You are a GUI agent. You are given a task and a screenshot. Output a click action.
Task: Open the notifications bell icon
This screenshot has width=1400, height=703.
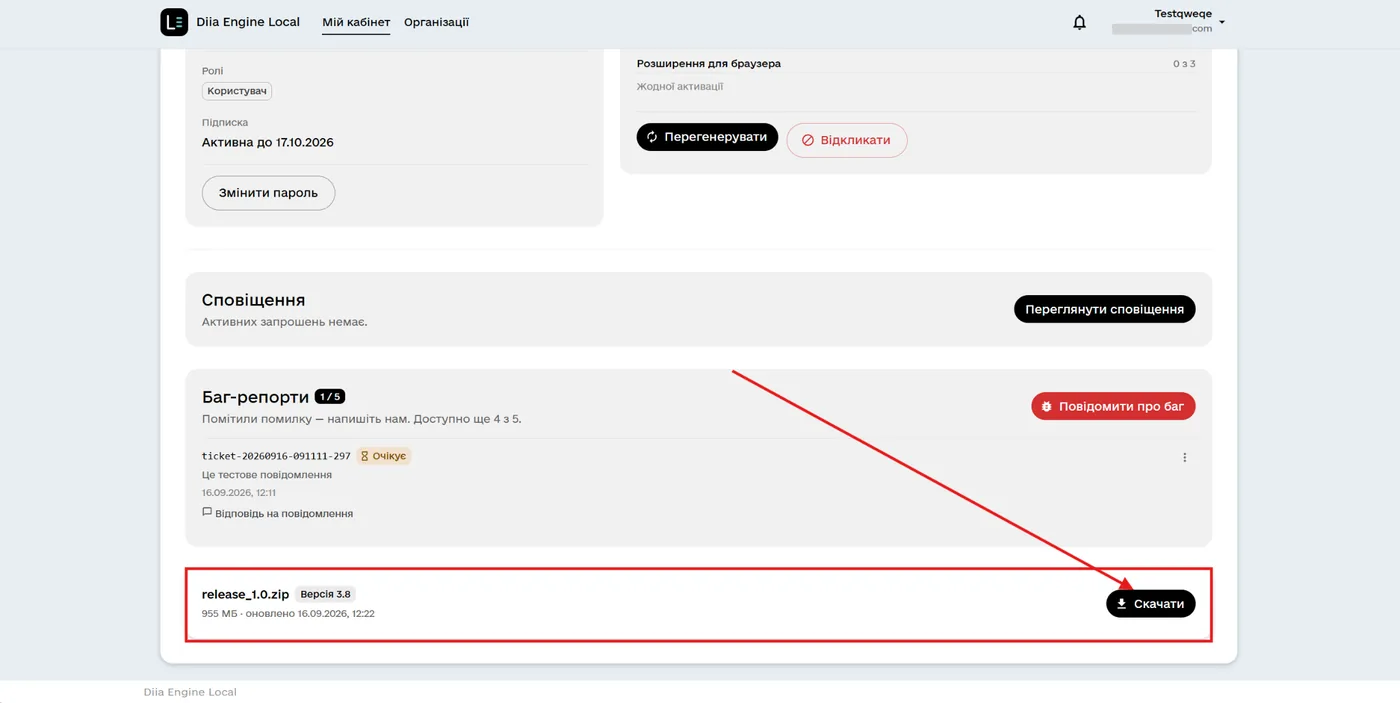click(x=1079, y=22)
